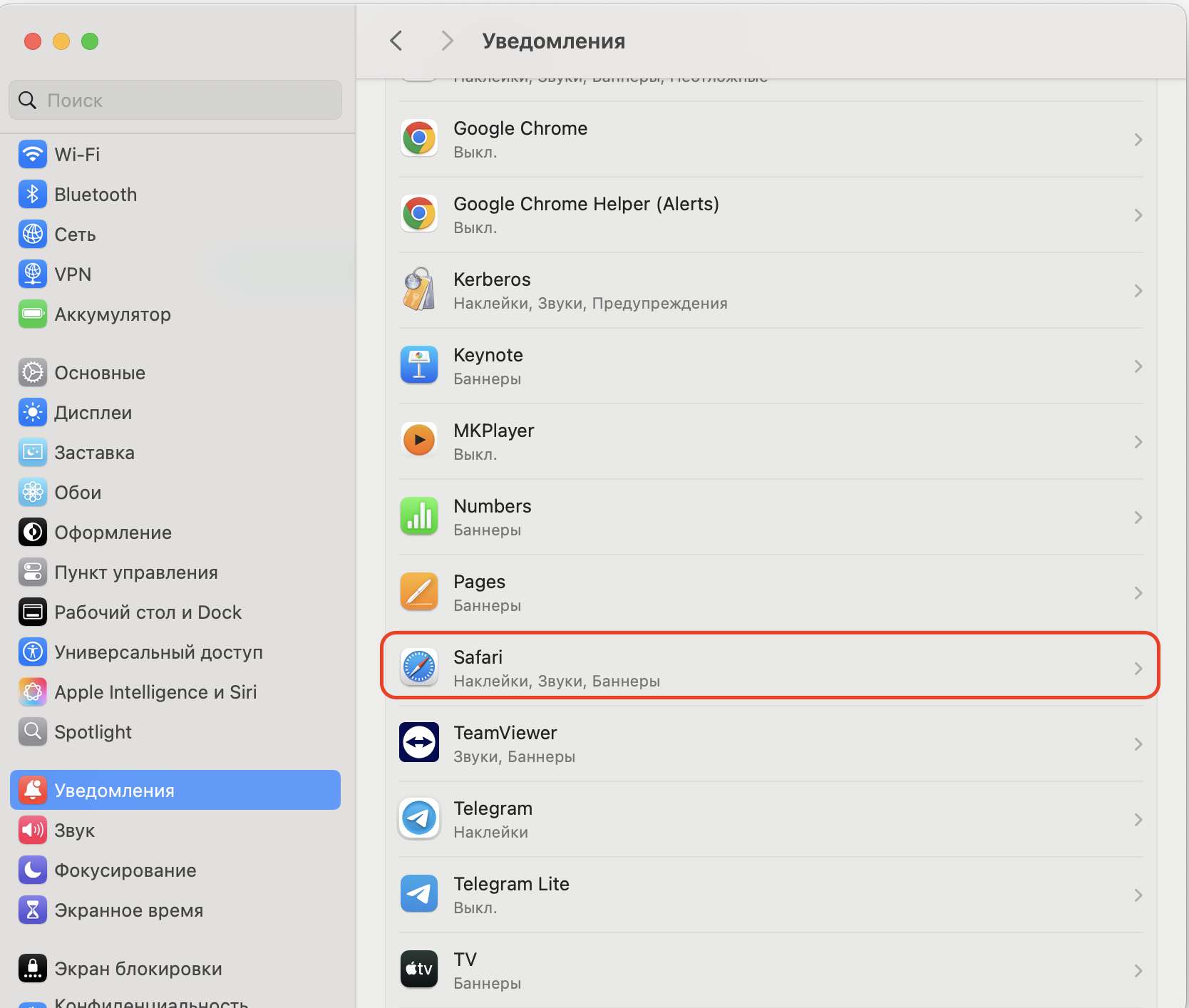Image resolution: width=1189 pixels, height=1008 pixels.
Task: Select Wi-Fi in the sidebar
Action: coord(77,155)
